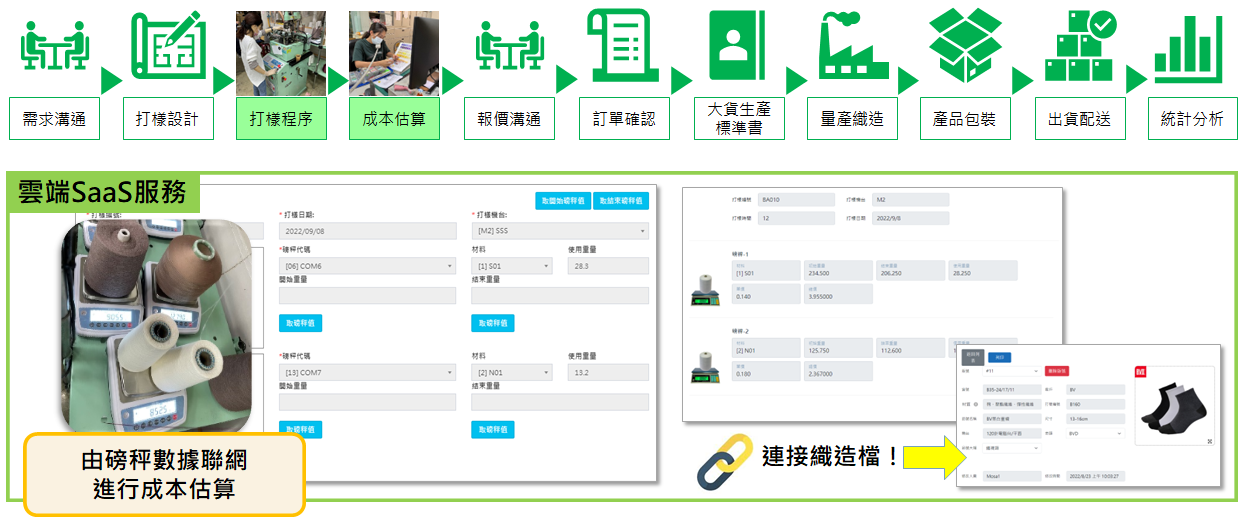This screenshot has width=1239, height=518.
Task: Click 取磅秤值 button below N01 結束重量
Action: coord(493,429)
